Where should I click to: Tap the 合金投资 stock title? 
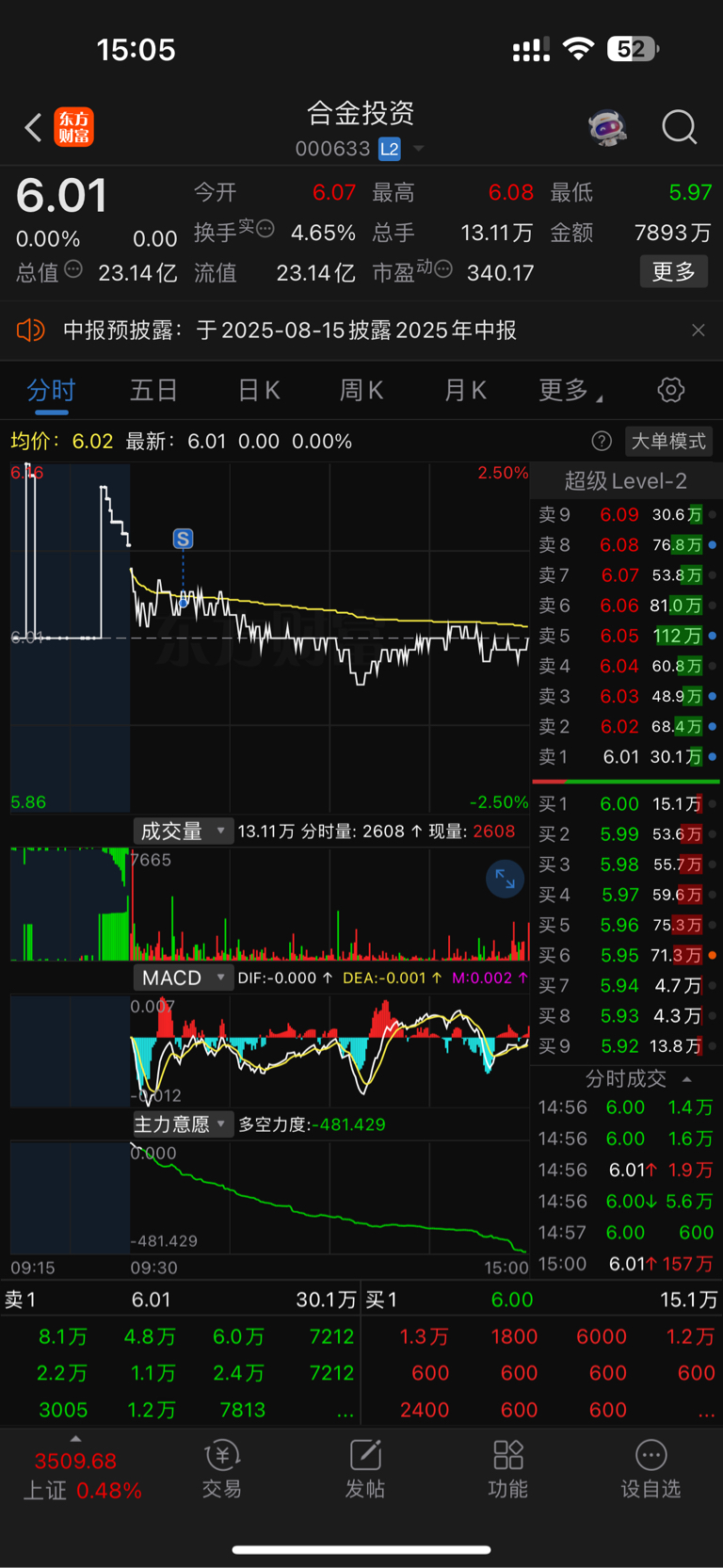[361, 114]
